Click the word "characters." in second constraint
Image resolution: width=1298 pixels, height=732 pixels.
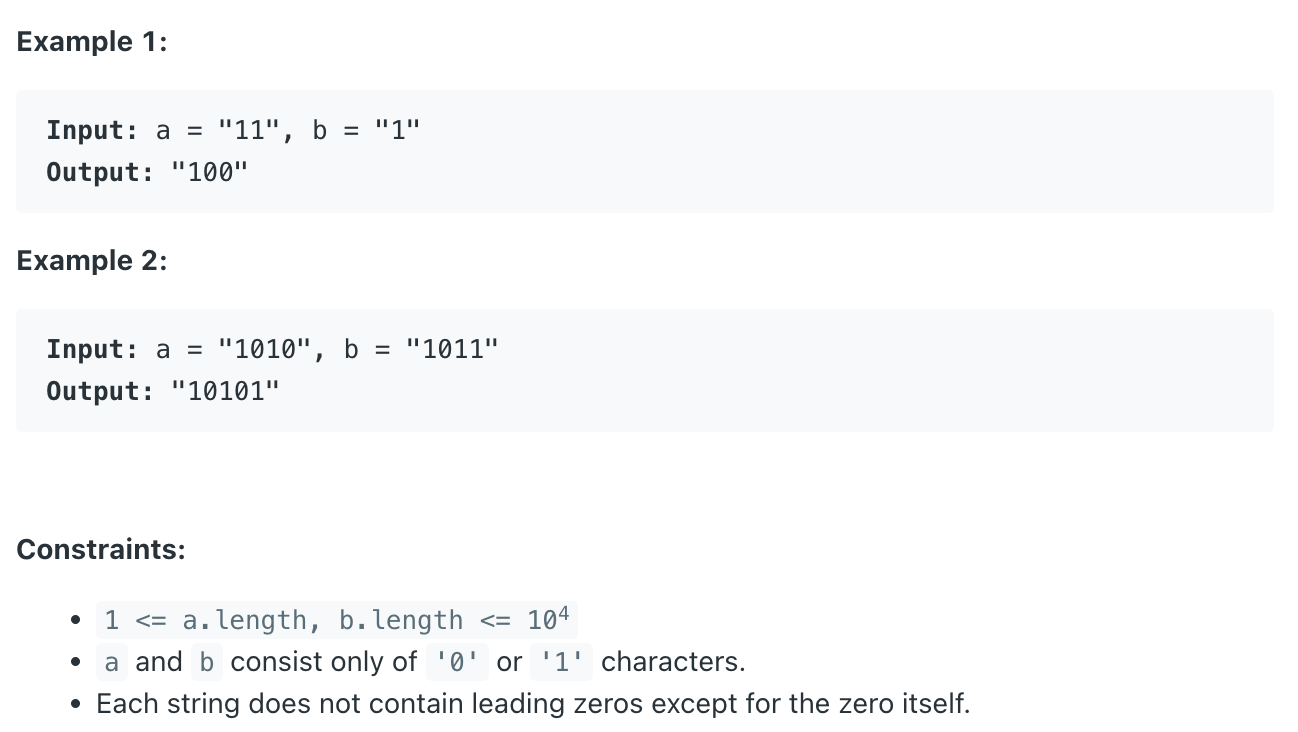(x=673, y=662)
